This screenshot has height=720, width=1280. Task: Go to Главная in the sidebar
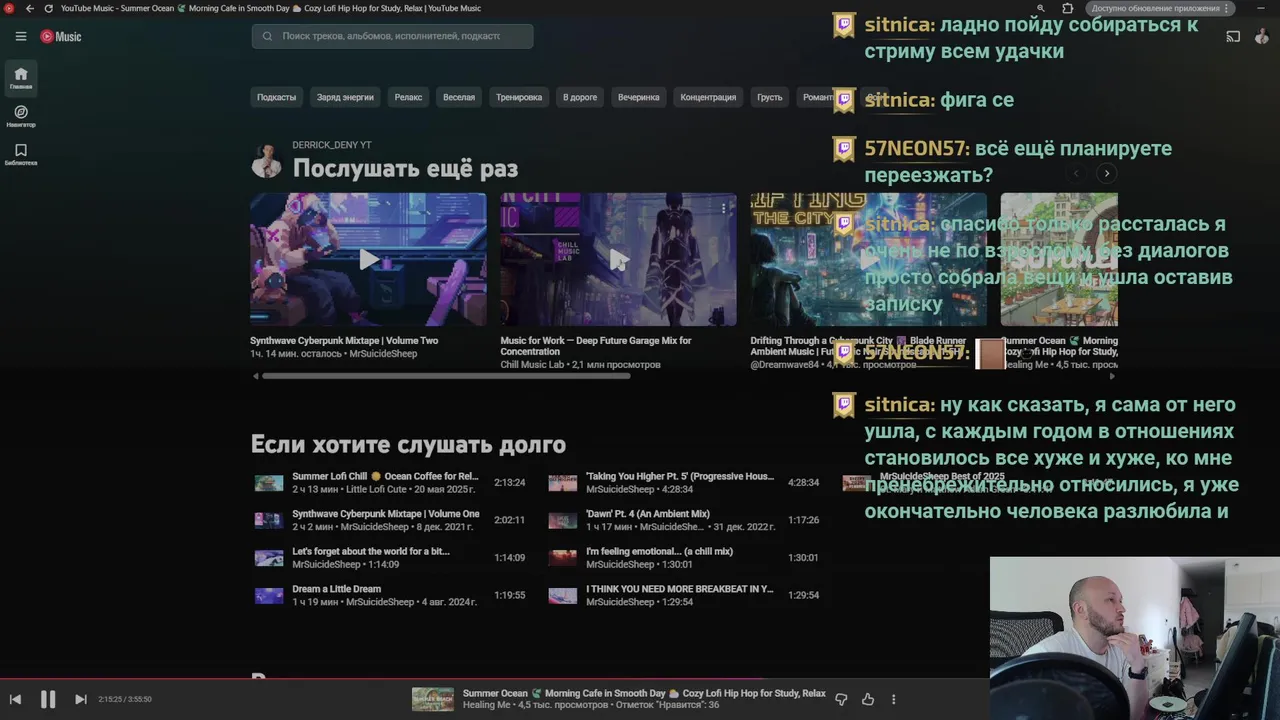(21, 78)
